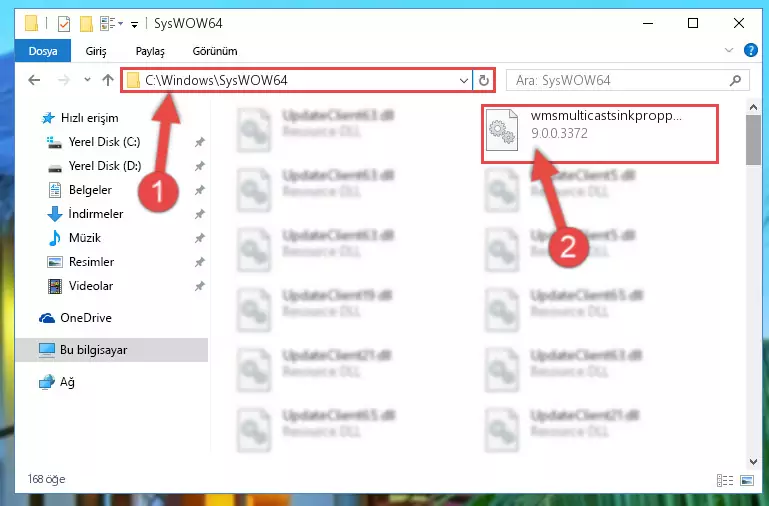Click the address bar path C:\Windows\SysWOW64

[216, 80]
